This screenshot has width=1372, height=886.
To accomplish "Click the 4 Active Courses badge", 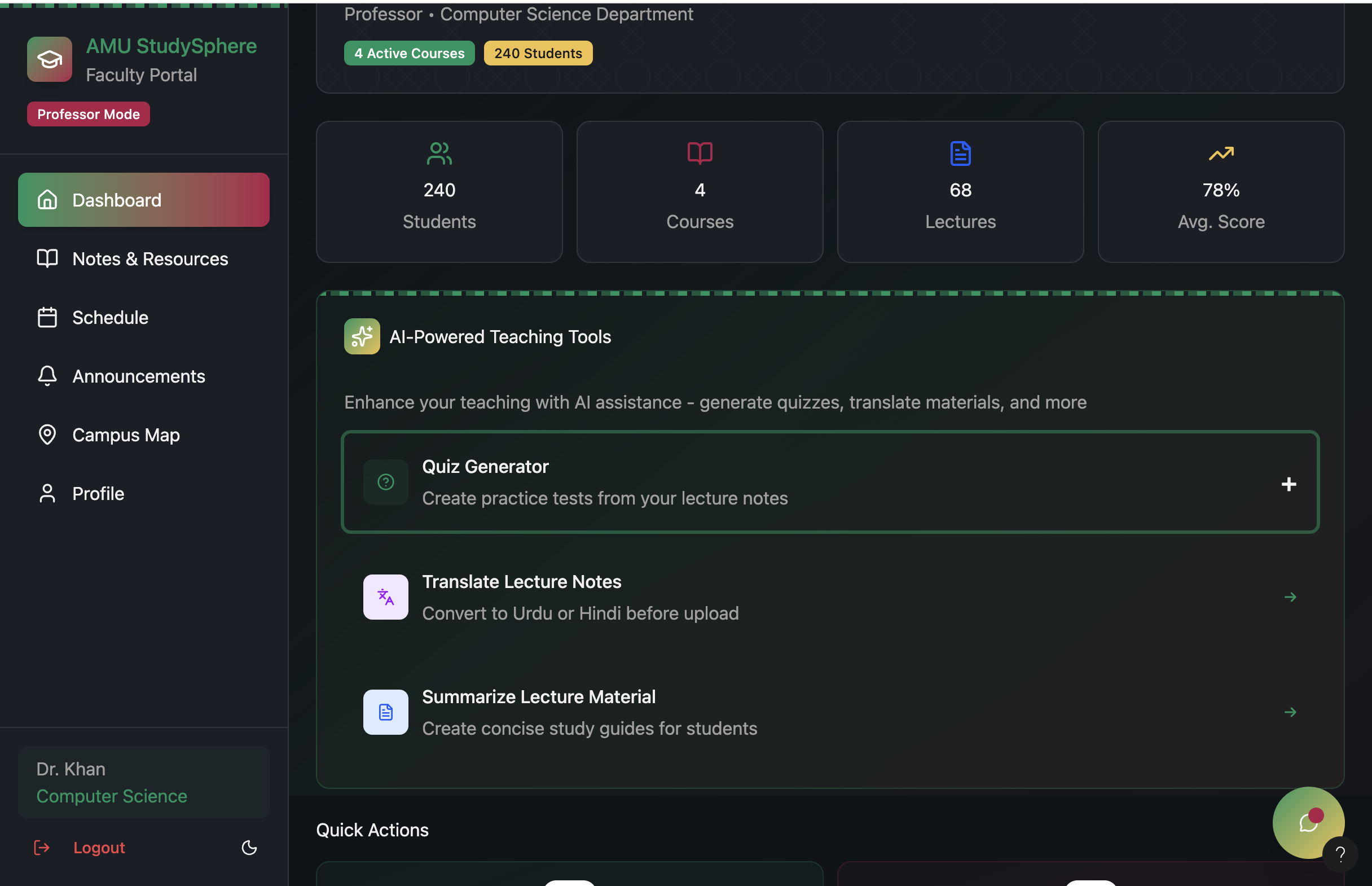I will (x=409, y=54).
